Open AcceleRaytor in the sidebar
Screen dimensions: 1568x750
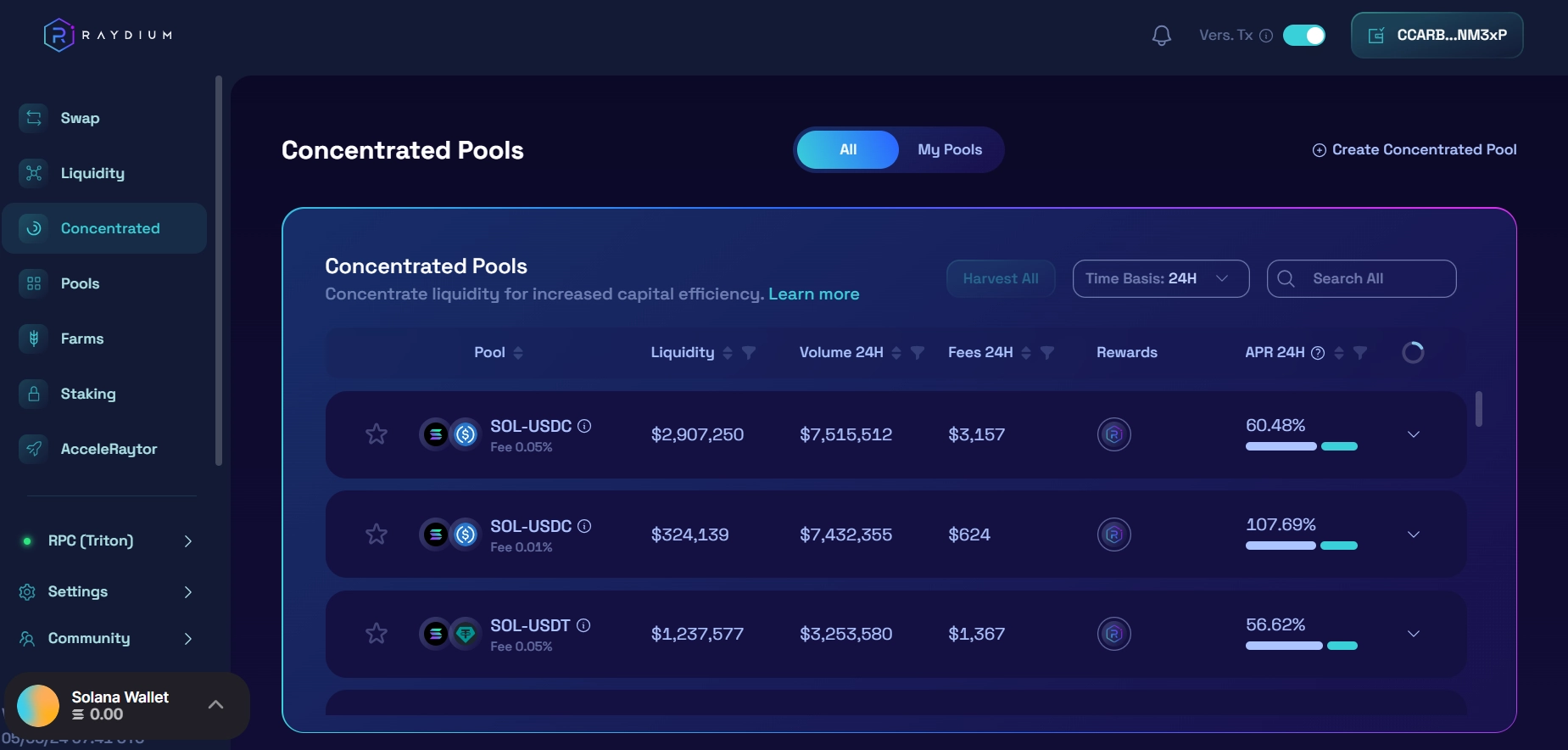coord(104,449)
